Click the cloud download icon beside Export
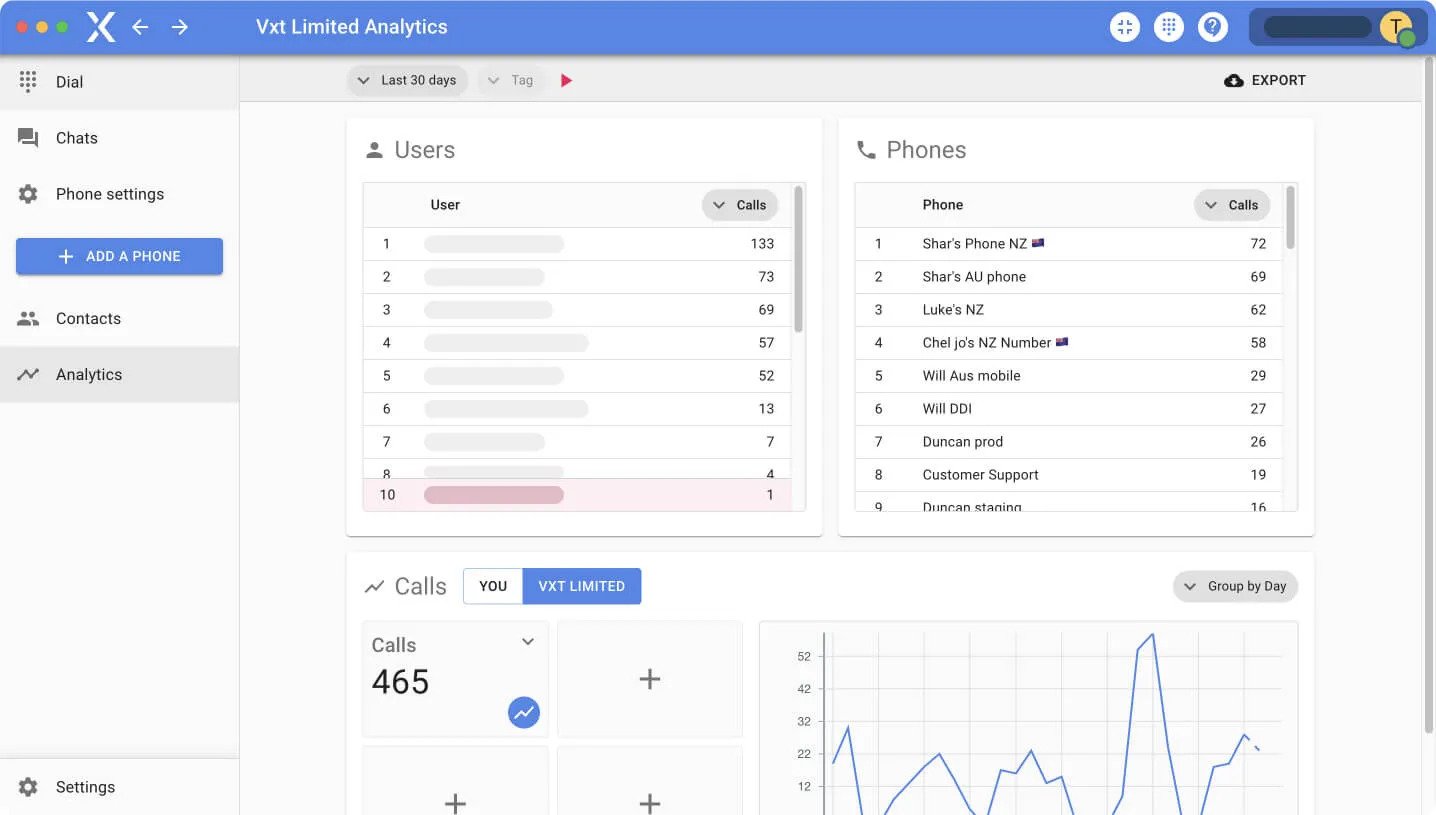Screen dimensions: 1436x815 point(1234,80)
